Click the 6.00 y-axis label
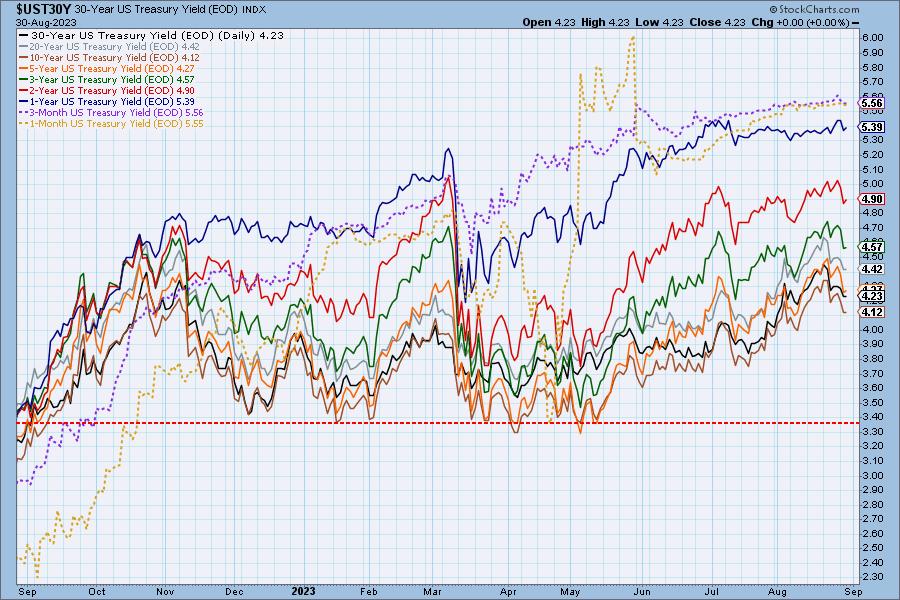Viewport: 900px width, 600px height. tap(873, 38)
